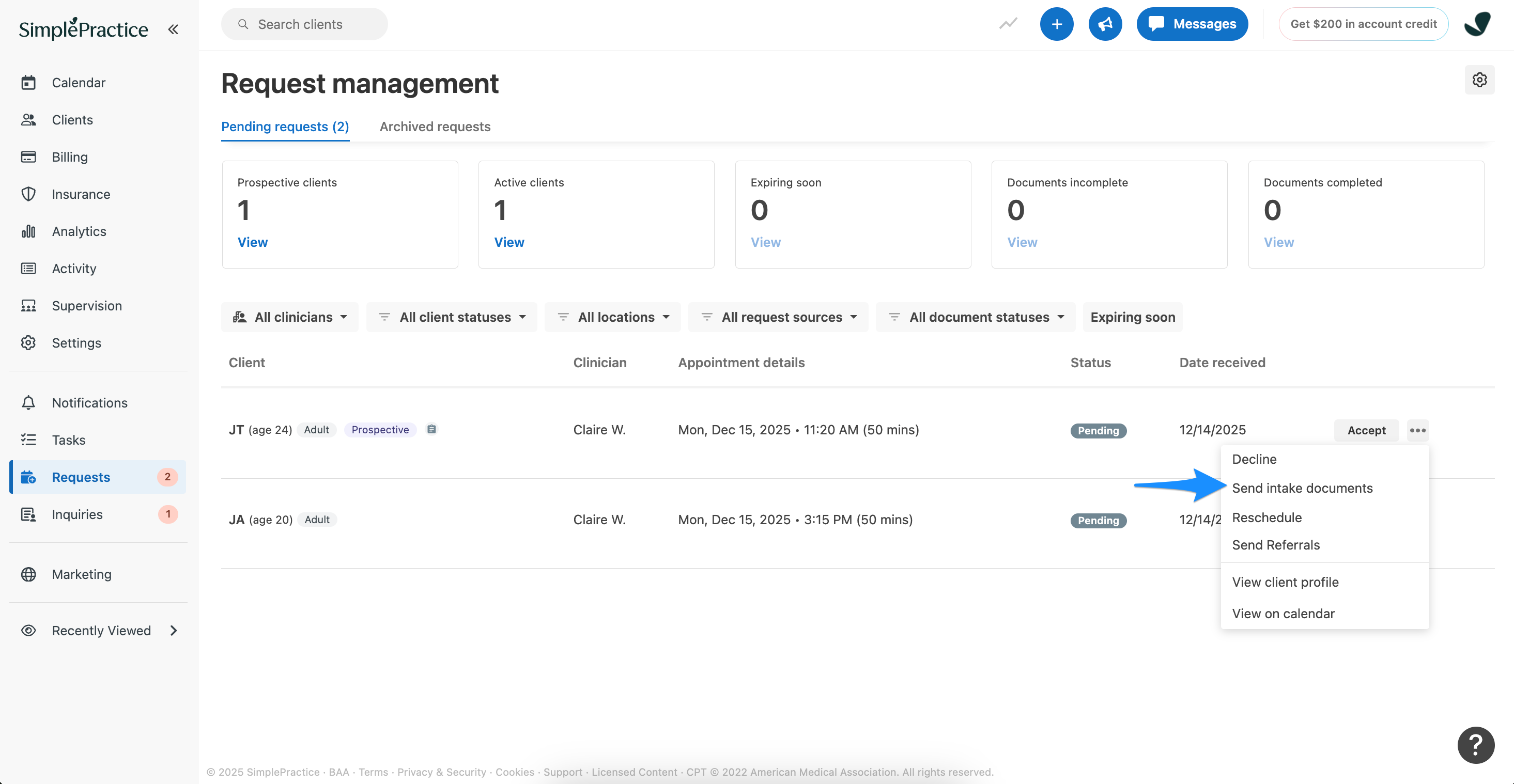Image resolution: width=1514 pixels, height=784 pixels.
Task: Open the Requests sidebar item
Action: 98,477
